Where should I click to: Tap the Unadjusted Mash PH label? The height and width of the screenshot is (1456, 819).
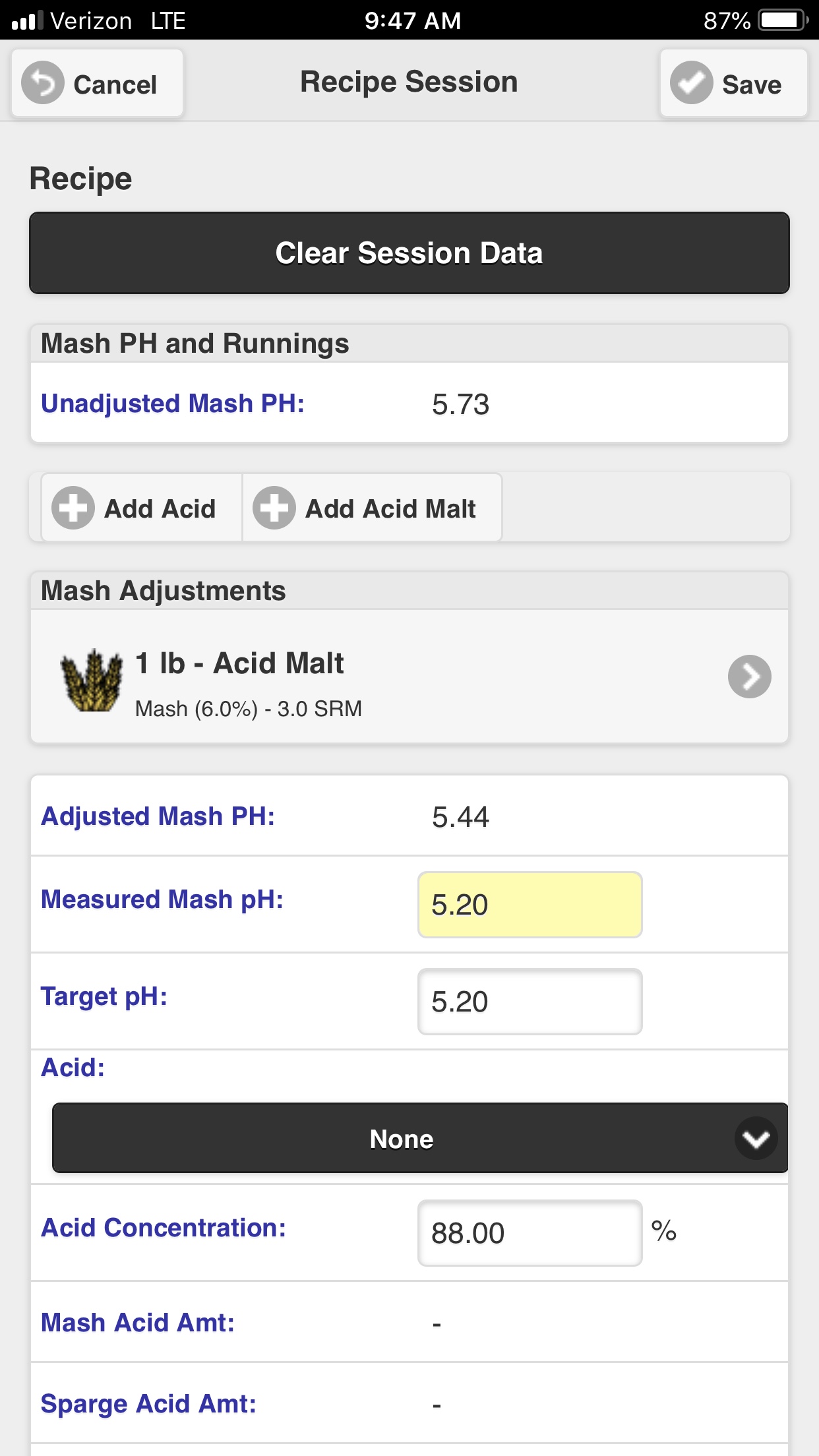[173, 404]
